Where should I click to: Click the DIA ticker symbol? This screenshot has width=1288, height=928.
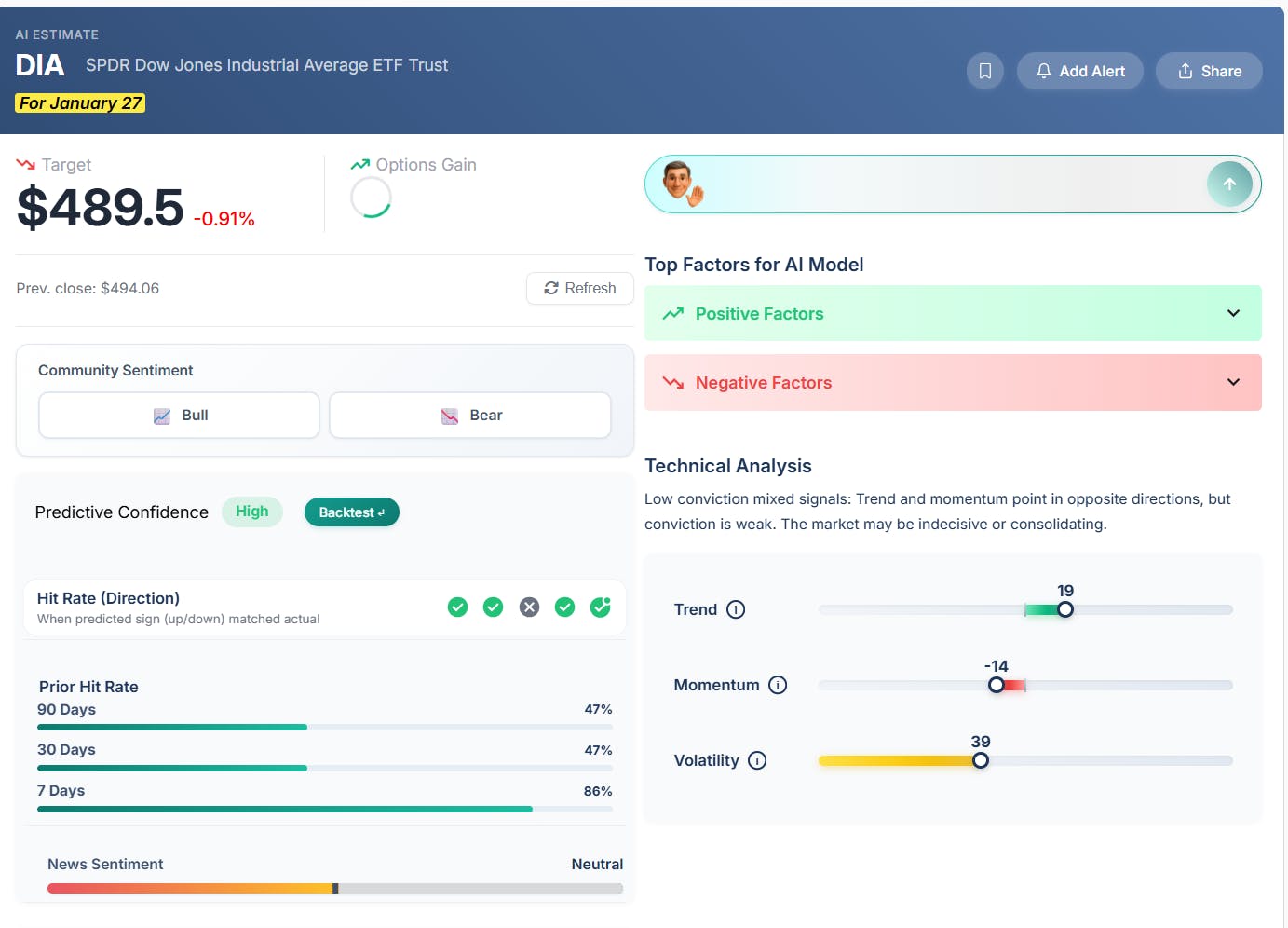click(40, 65)
